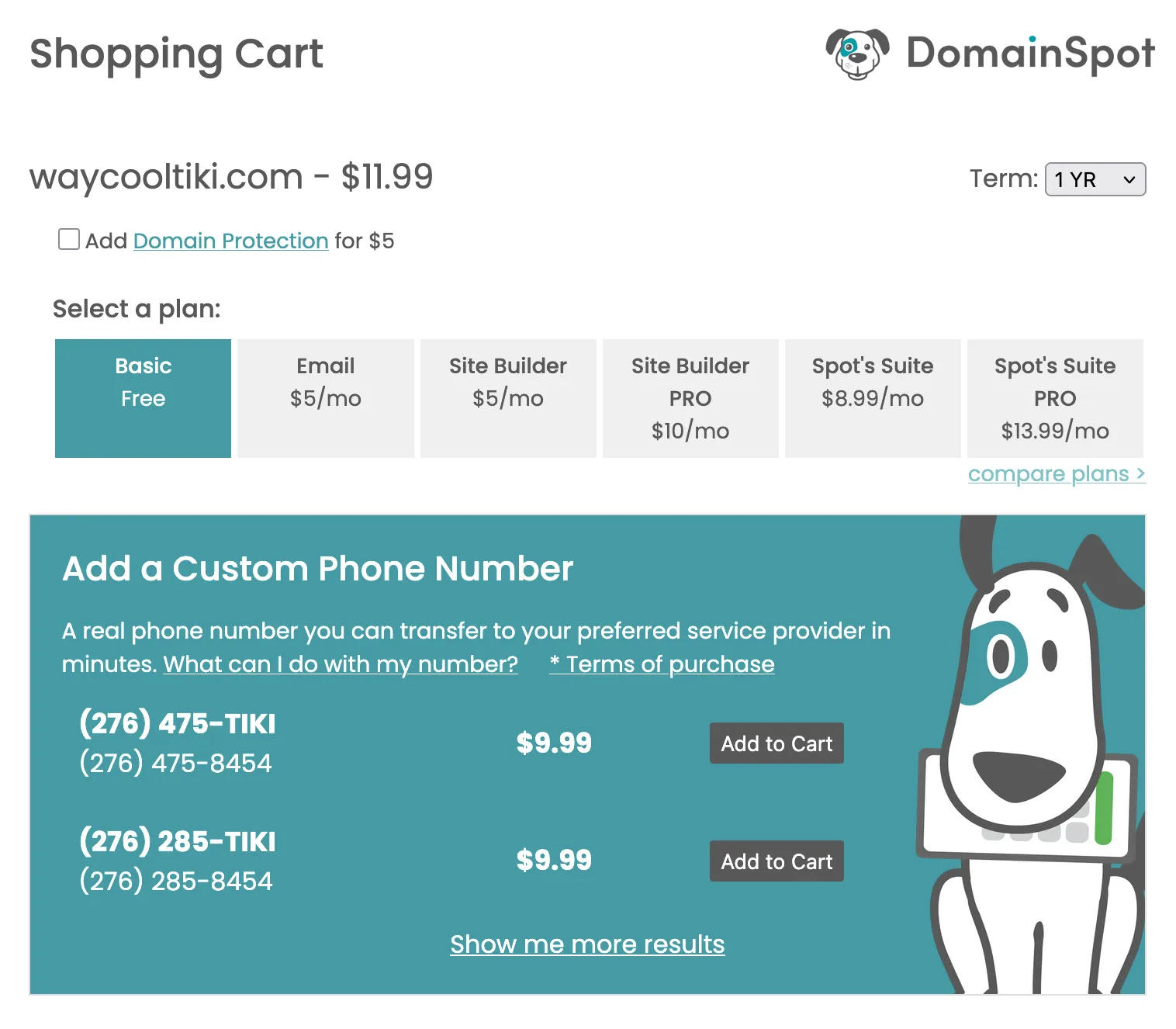Open the Term length dropdown
The height and width of the screenshot is (1029, 1176).
click(x=1095, y=179)
